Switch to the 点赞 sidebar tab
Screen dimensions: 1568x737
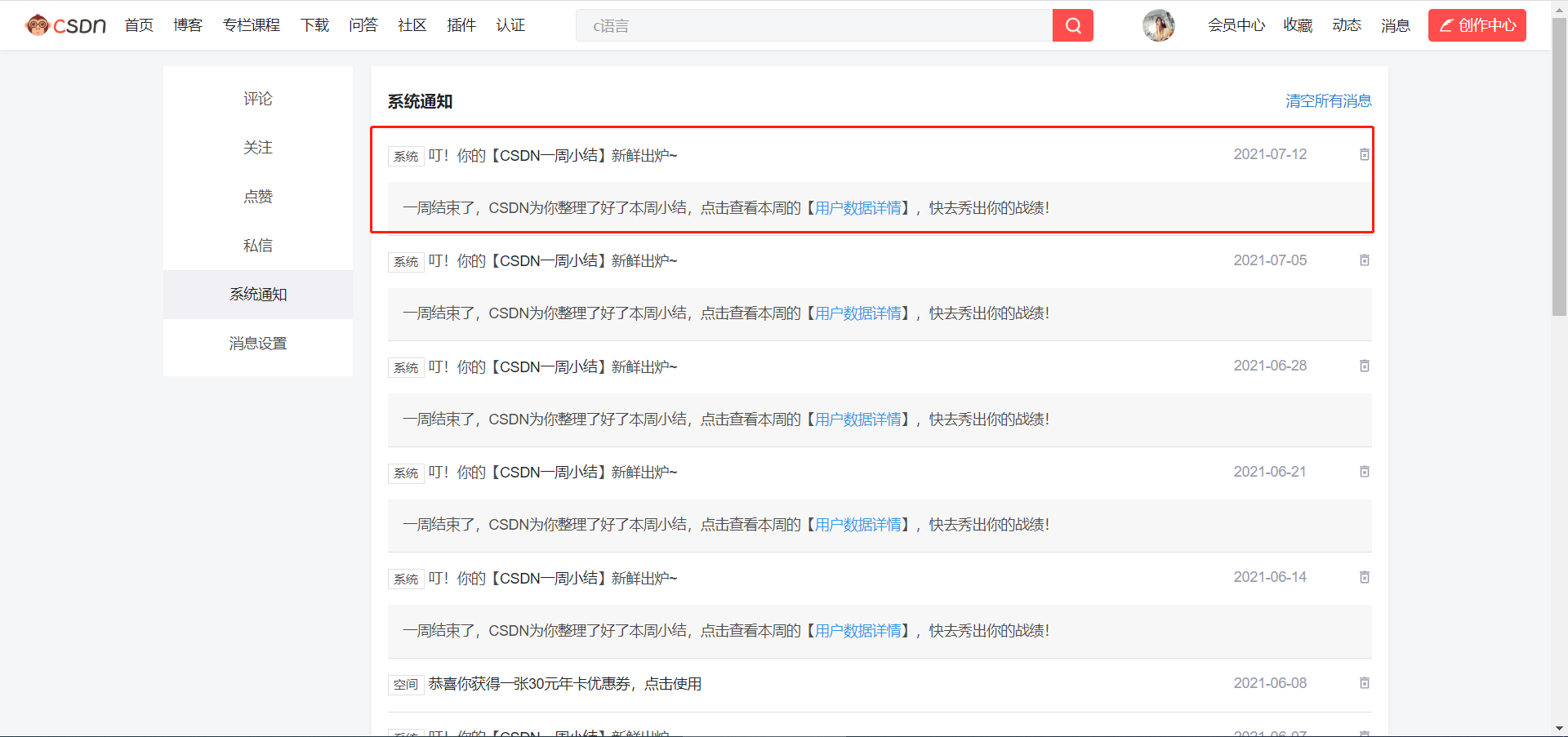(x=258, y=197)
